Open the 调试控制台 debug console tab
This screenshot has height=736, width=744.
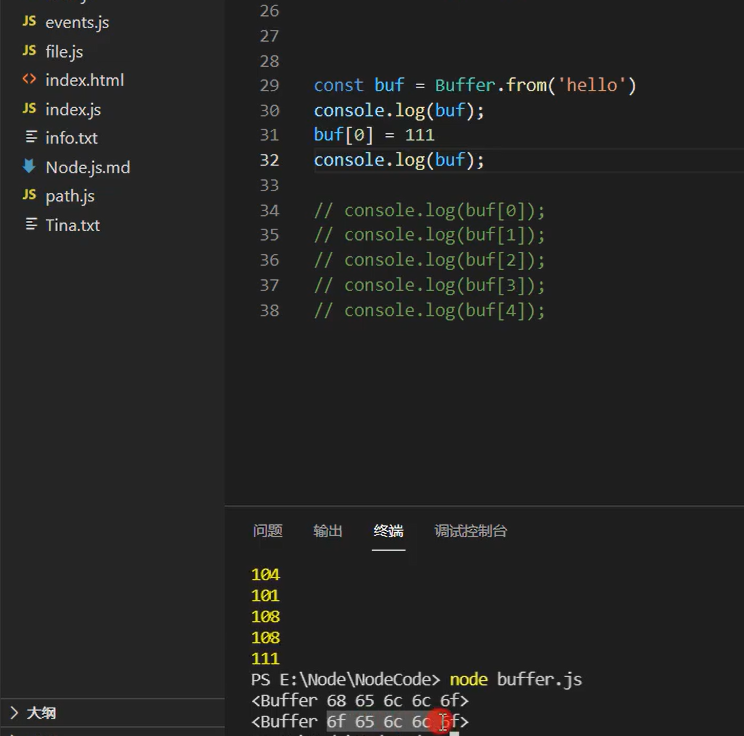point(471,531)
